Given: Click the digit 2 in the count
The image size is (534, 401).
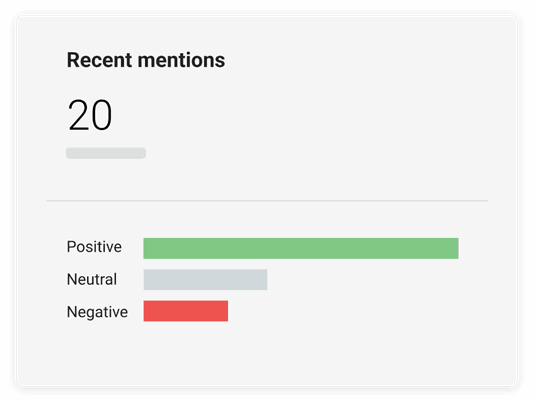Looking at the screenshot, I should coord(79,115).
